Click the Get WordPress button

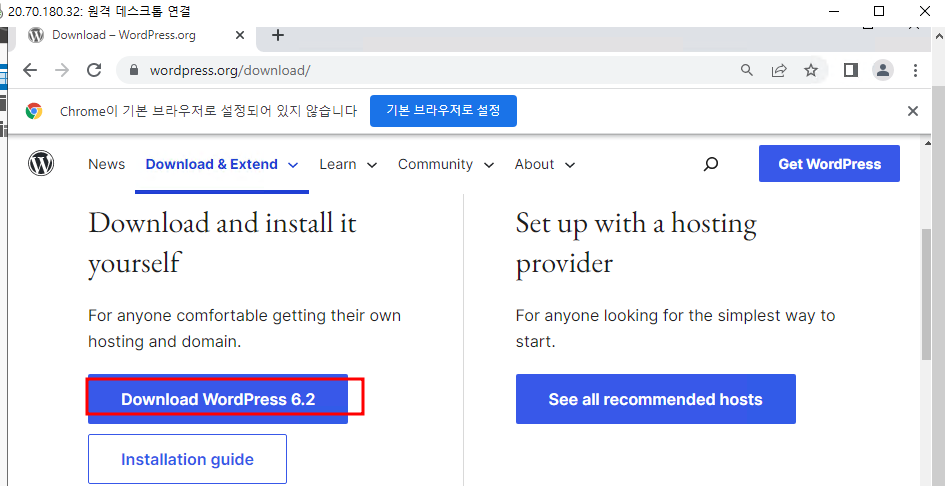coord(829,163)
